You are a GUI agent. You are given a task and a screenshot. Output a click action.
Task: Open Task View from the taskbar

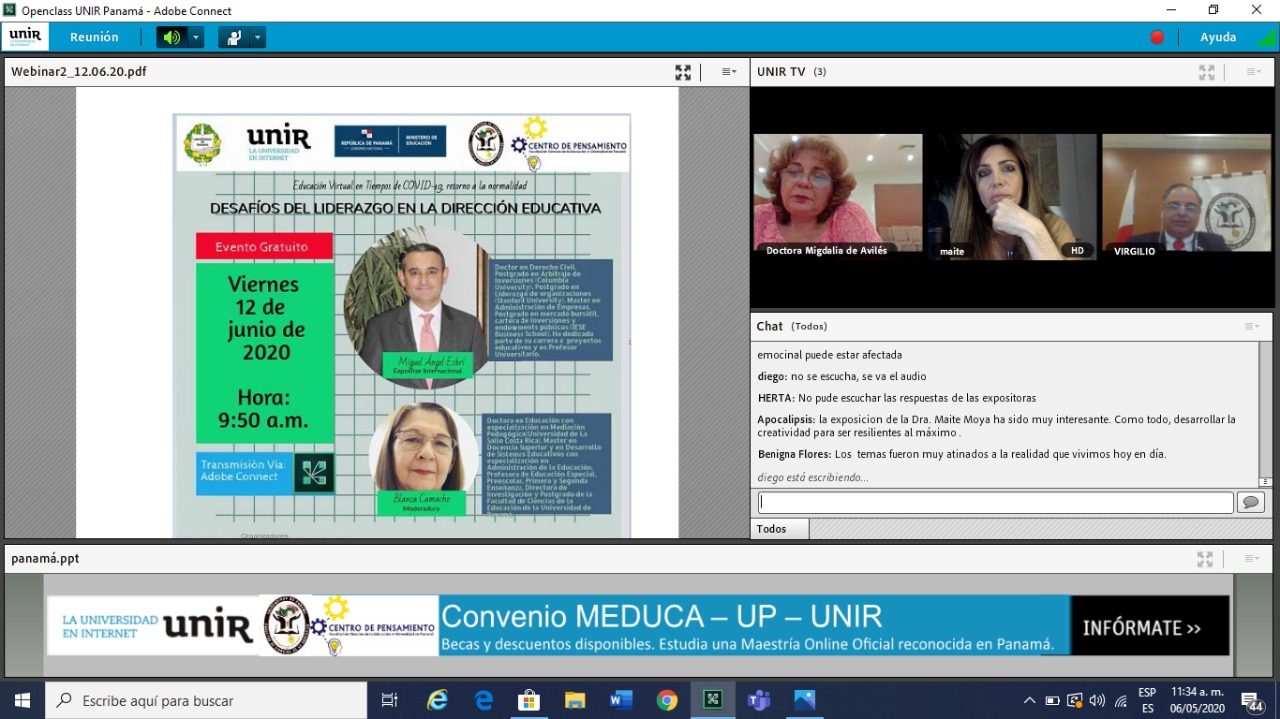click(x=390, y=701)
